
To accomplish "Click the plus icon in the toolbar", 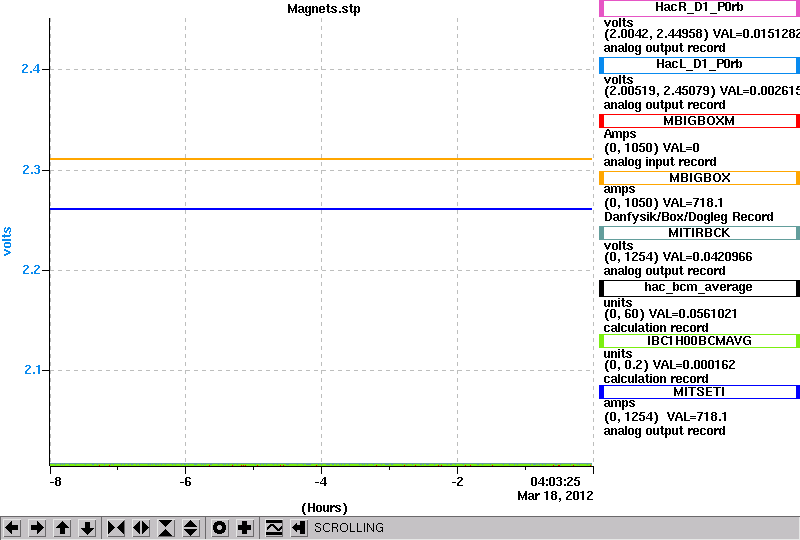I will [x=245, y=528].
